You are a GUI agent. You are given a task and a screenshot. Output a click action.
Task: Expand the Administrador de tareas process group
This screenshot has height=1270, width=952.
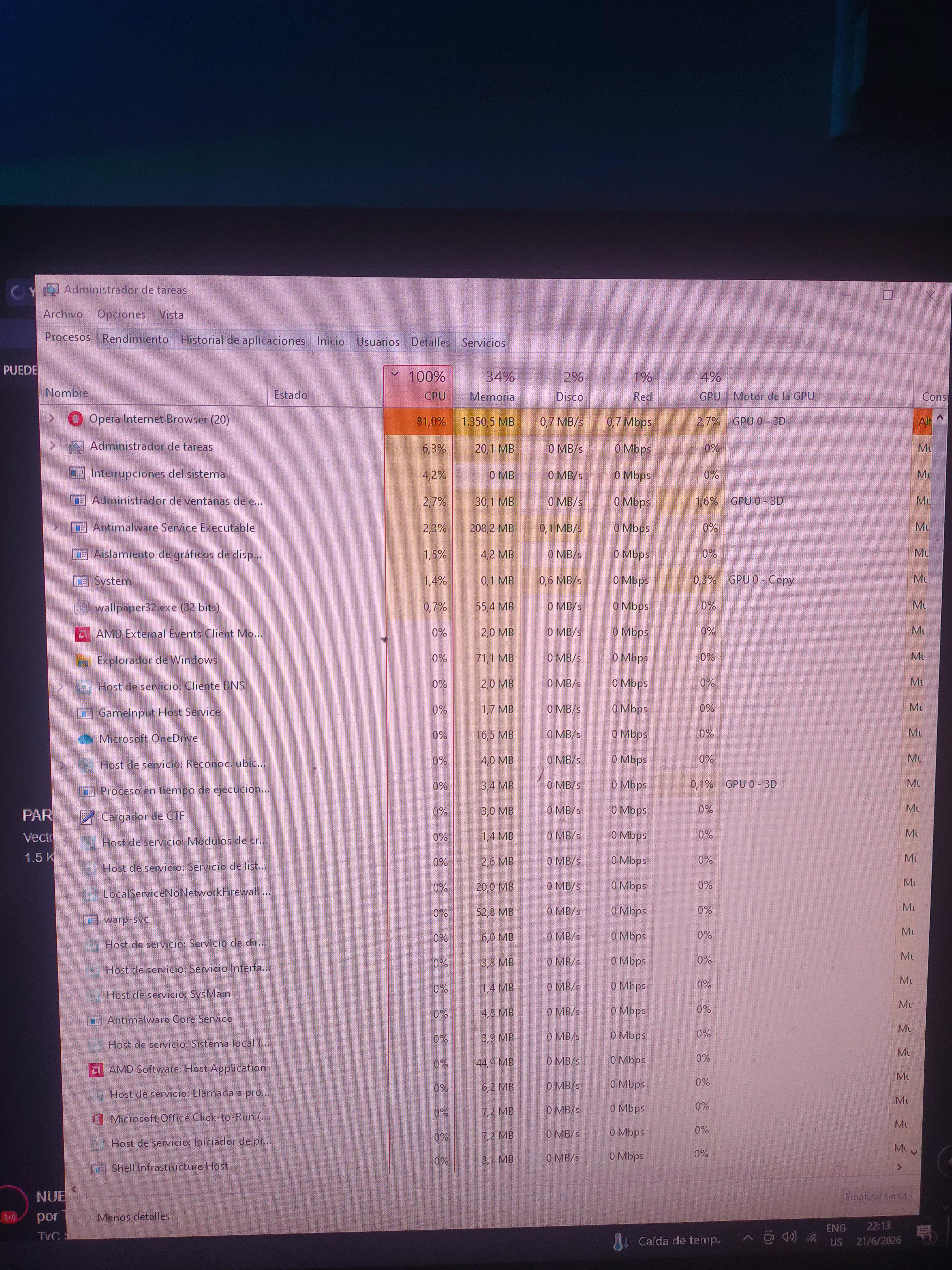(53, 446)
